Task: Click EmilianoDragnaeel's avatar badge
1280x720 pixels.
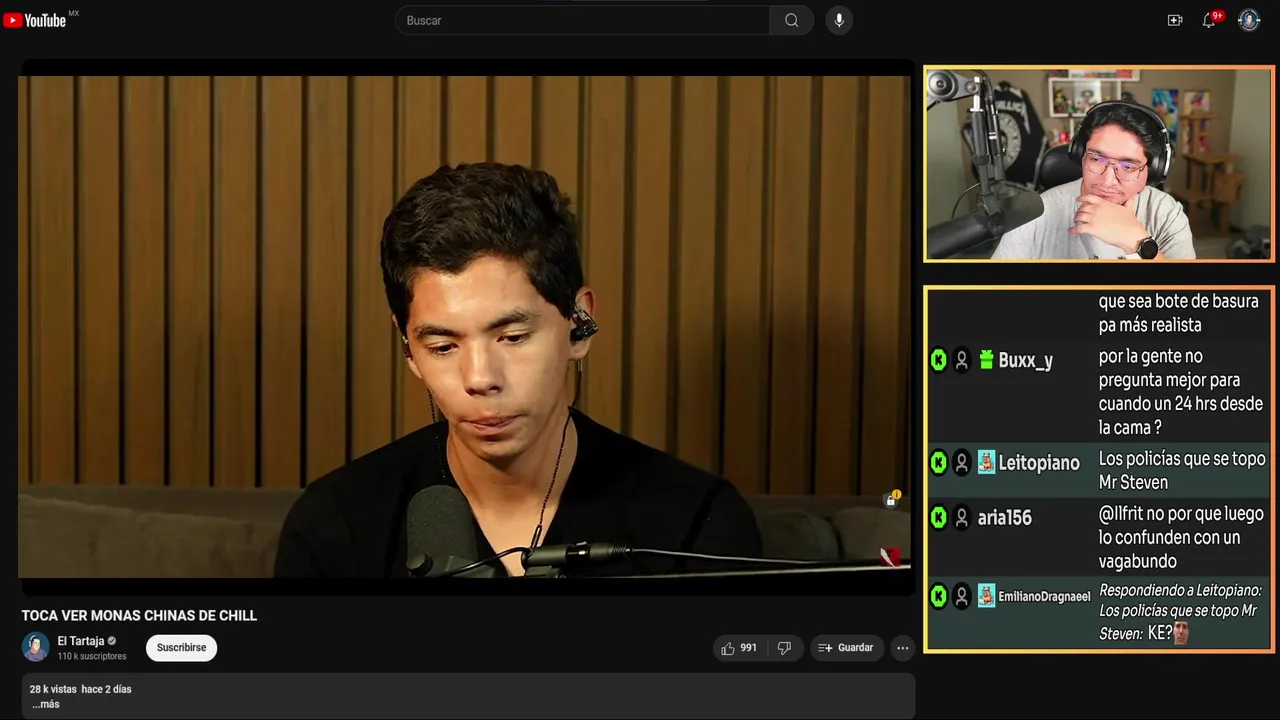Action: click(986, 596)
